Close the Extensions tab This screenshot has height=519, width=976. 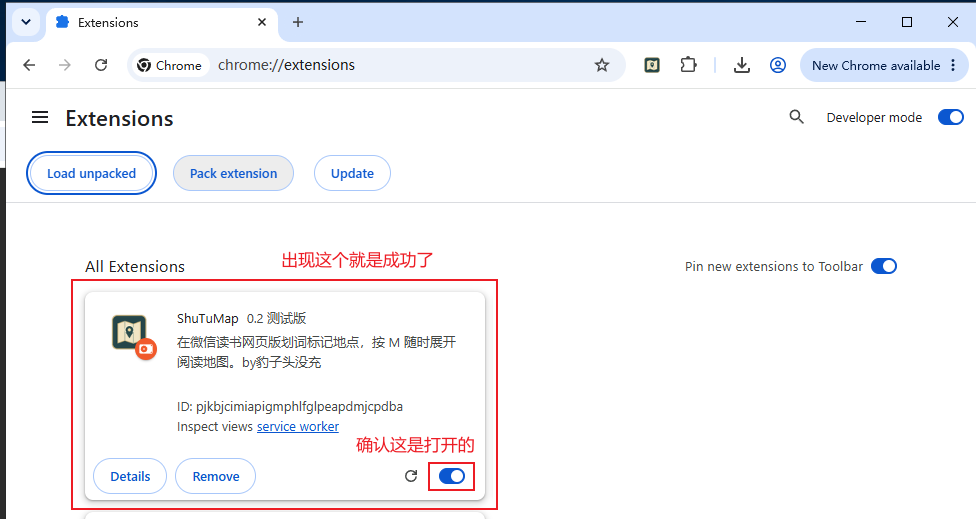tap(262, 22)
